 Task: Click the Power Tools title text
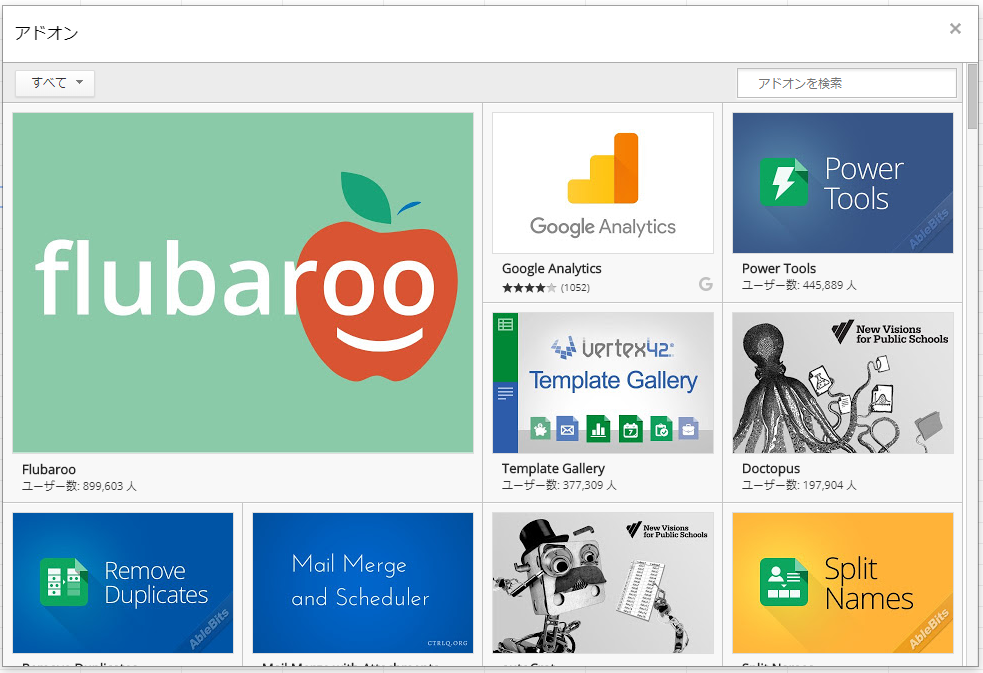point(779,268)
